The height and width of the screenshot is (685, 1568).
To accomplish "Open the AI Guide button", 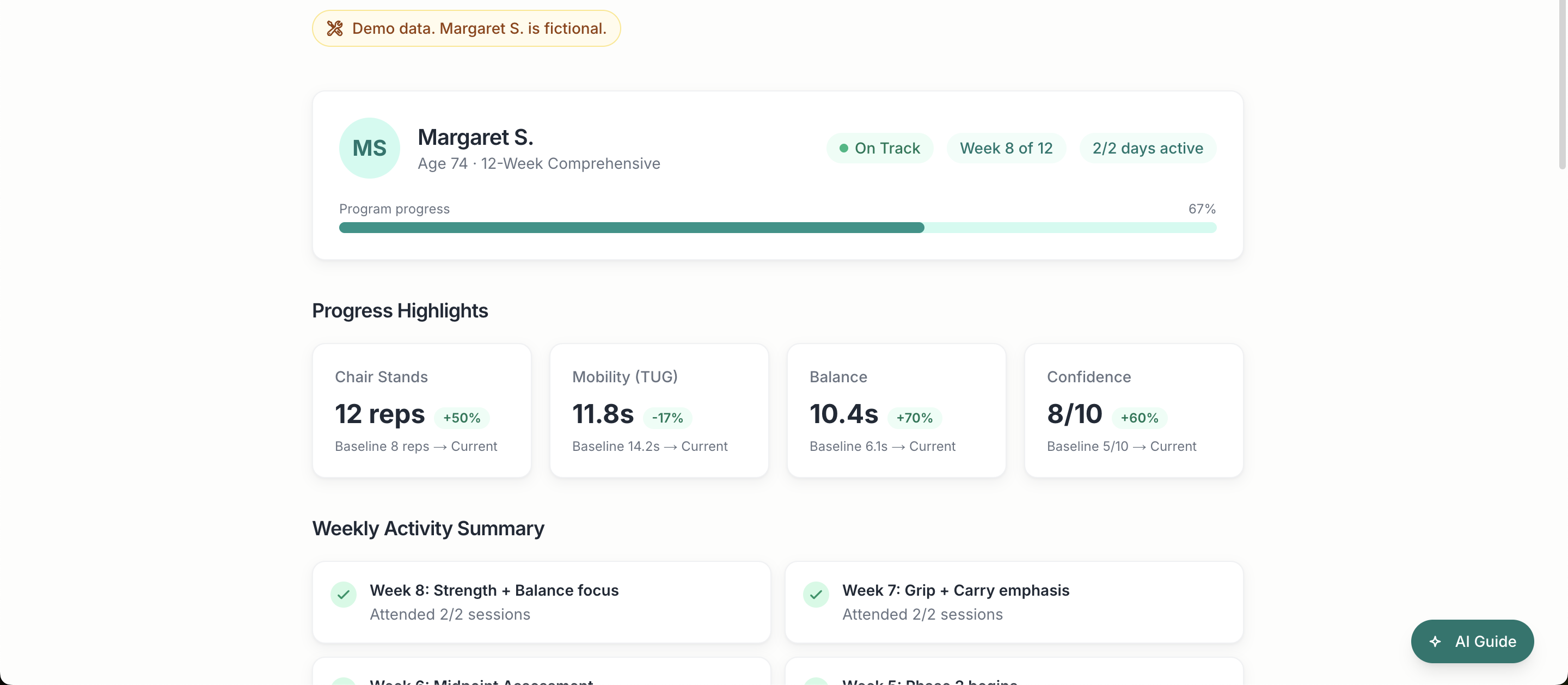I will click(1472, 641).
